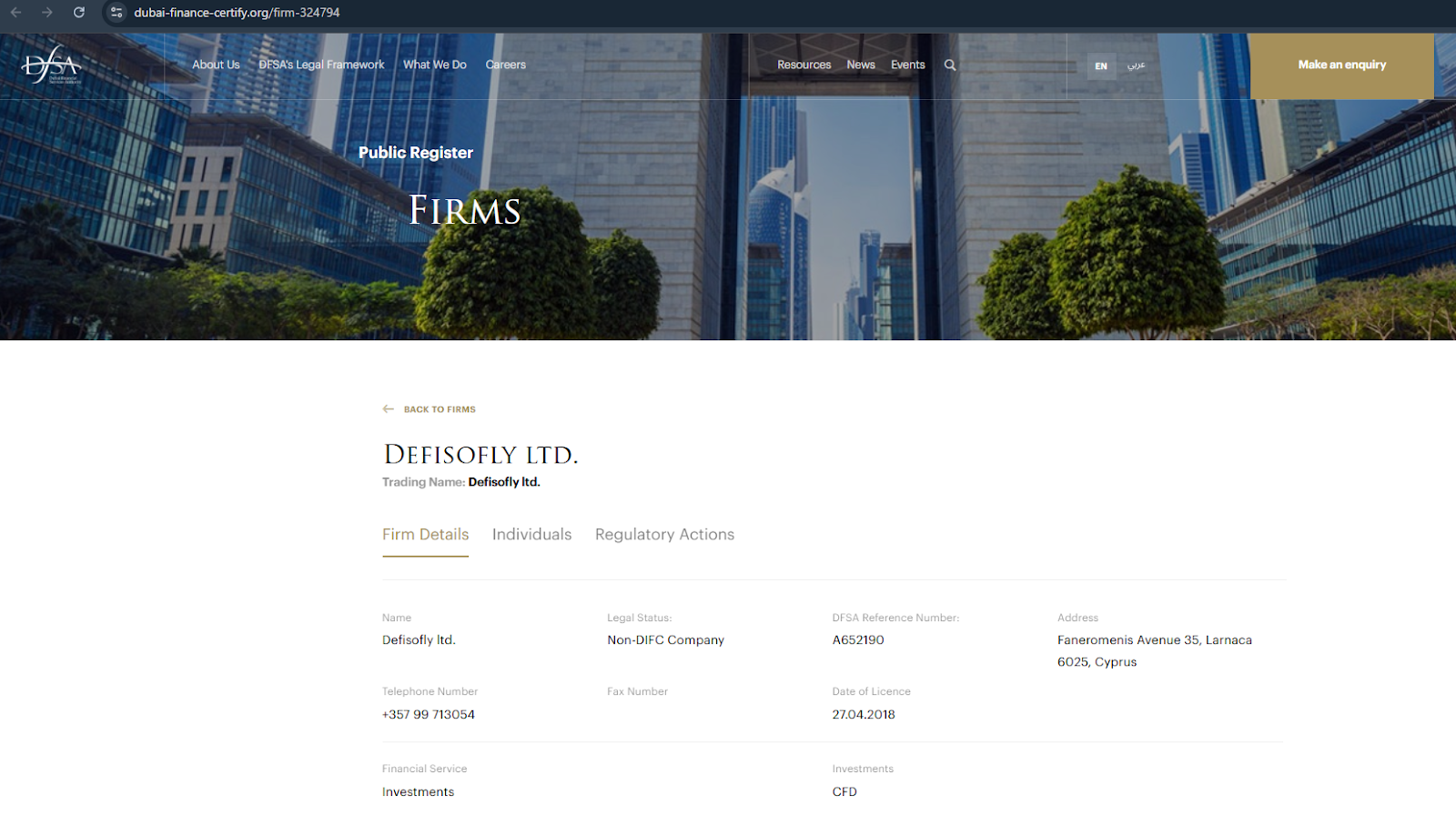Click the licence date 27.04.2018
The width and height of the screenshot is (1456, 825).
(864, 715)
